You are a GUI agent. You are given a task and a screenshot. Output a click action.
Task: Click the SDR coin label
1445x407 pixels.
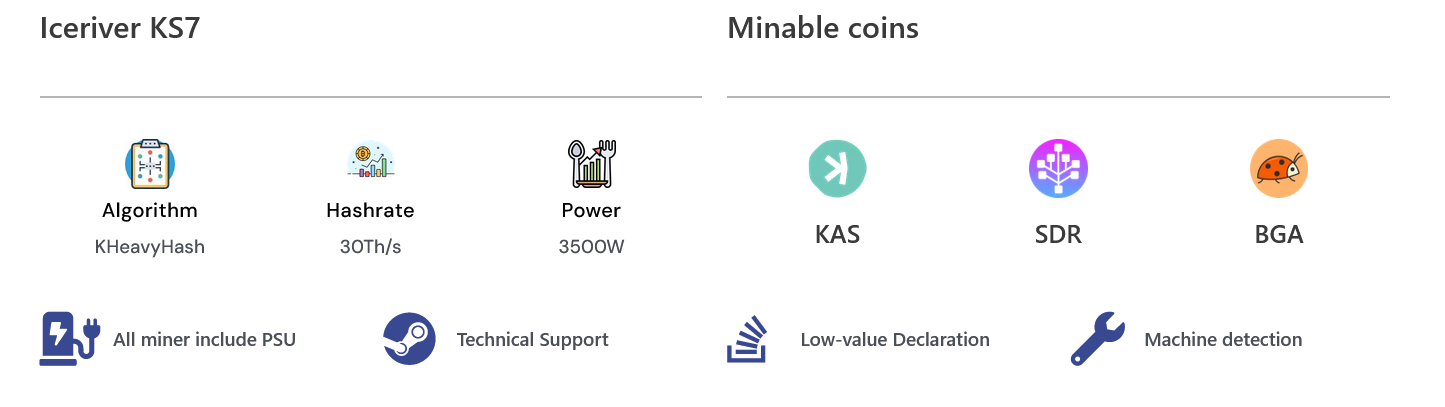click(x=1058, y=236)
